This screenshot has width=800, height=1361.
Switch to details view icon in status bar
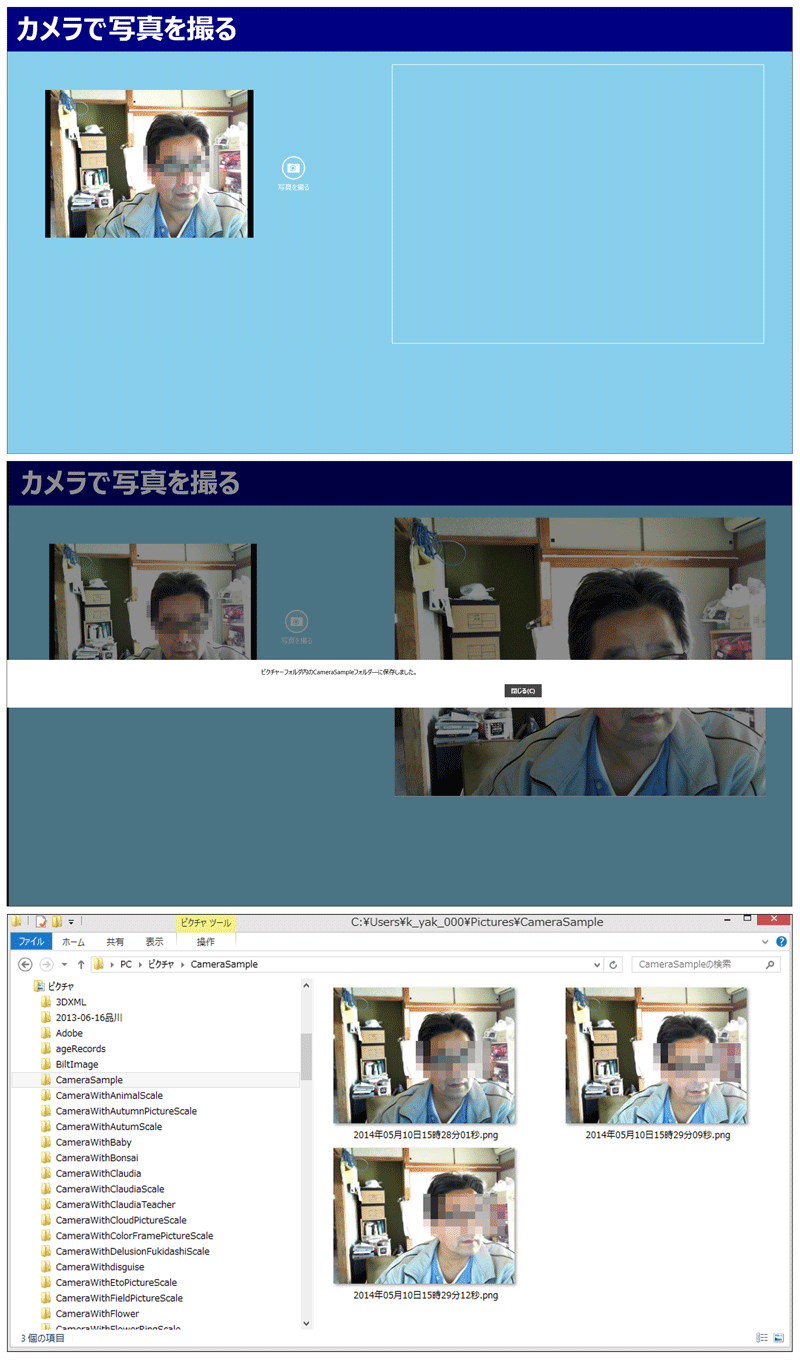click(762, 1338)
